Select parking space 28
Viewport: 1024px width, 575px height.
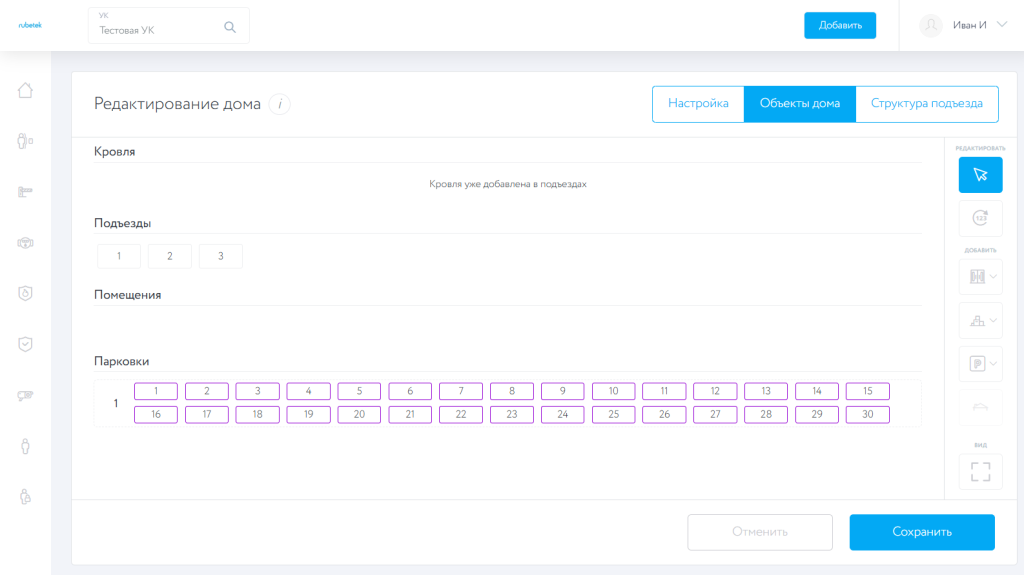[x=766, y=414]
